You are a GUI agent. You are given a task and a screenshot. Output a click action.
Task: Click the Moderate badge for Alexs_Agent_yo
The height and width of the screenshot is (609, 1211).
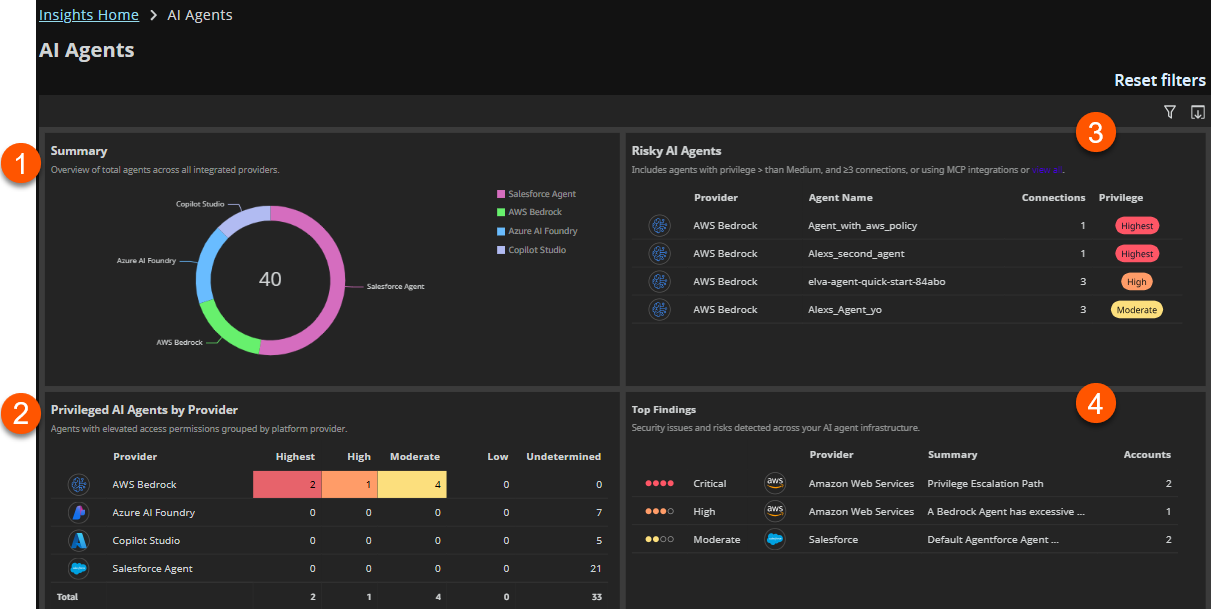click(x=1137, y=310)
